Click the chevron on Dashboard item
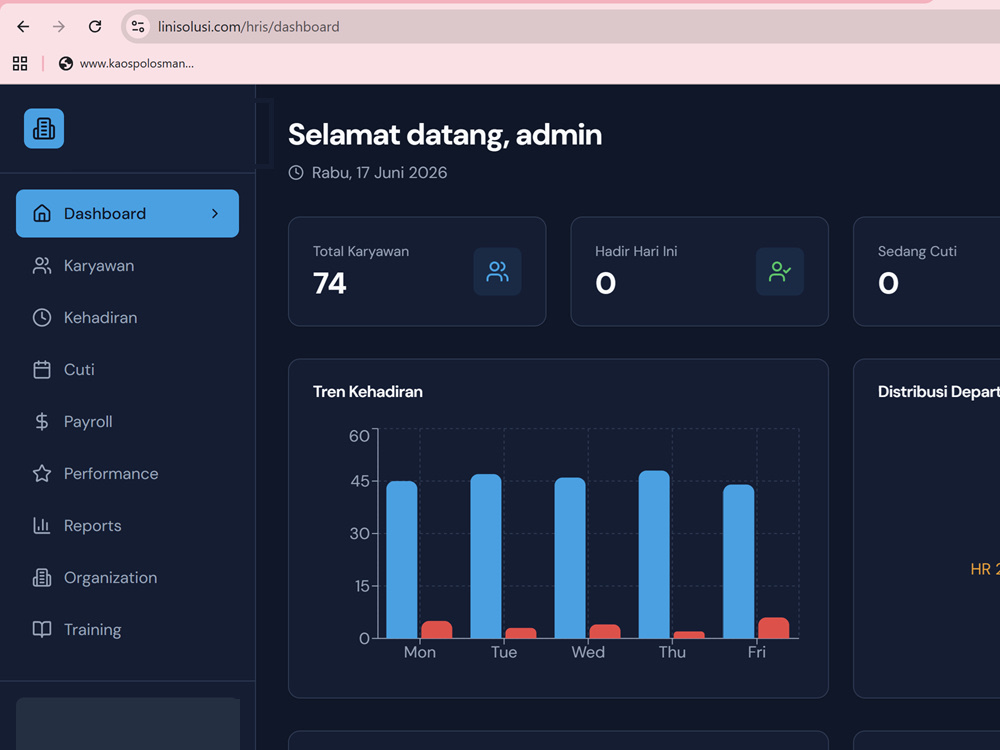Viewport: 1000px width, 750px height. coord(215,213)
